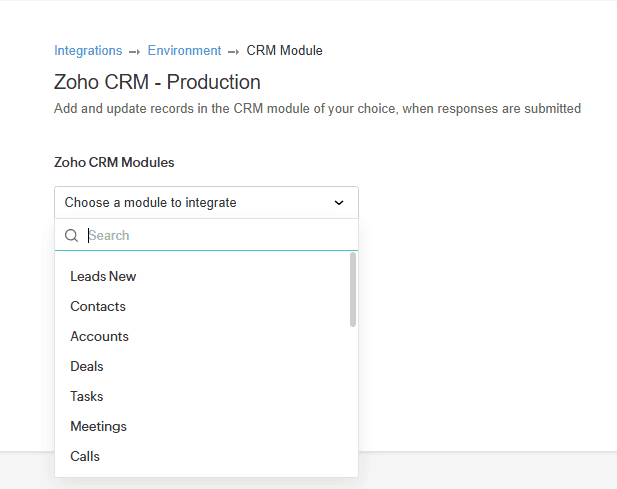Click the module list scrollbar thumb
617x489 pixels.
coord(352,288)
